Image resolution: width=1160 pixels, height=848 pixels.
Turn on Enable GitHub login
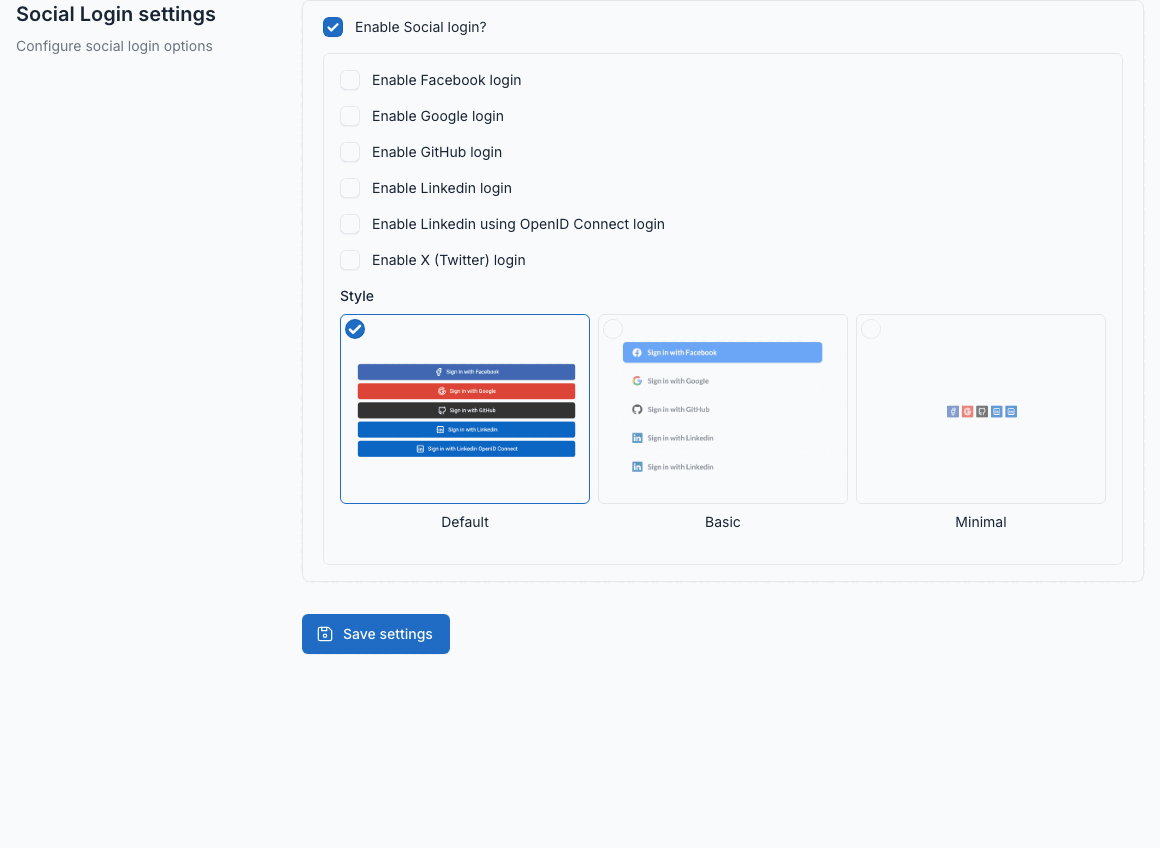point(350,152)
